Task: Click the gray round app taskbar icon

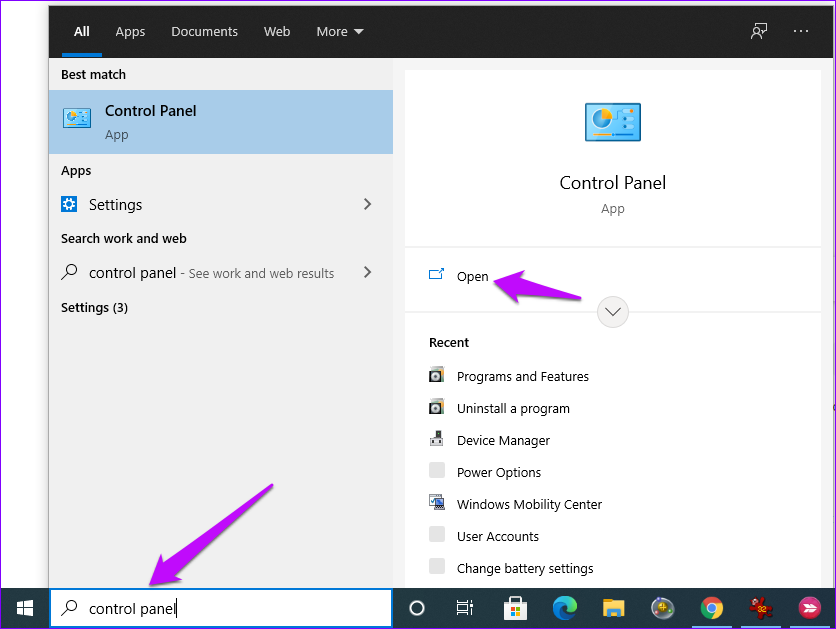Action: click(663, 608)
